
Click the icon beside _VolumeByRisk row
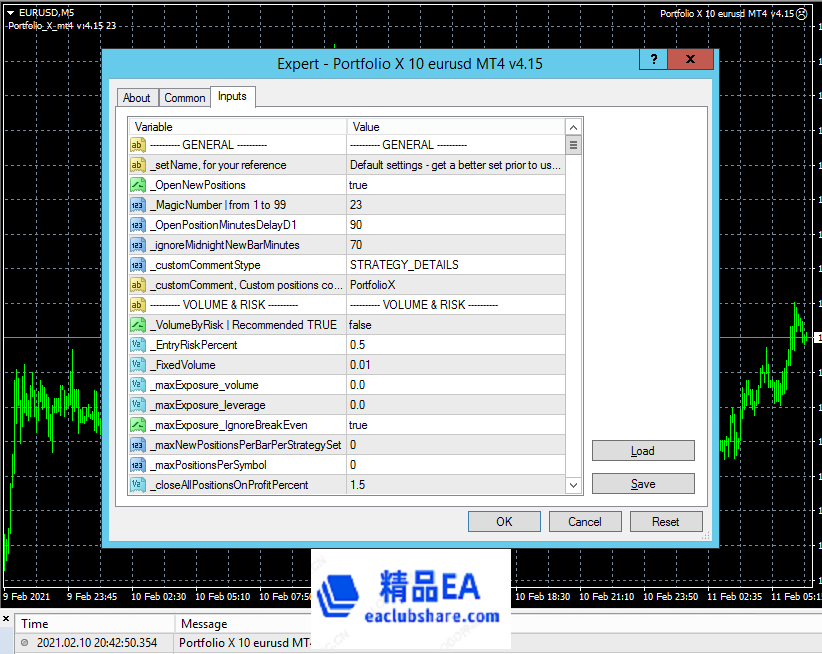pos(138,325)
